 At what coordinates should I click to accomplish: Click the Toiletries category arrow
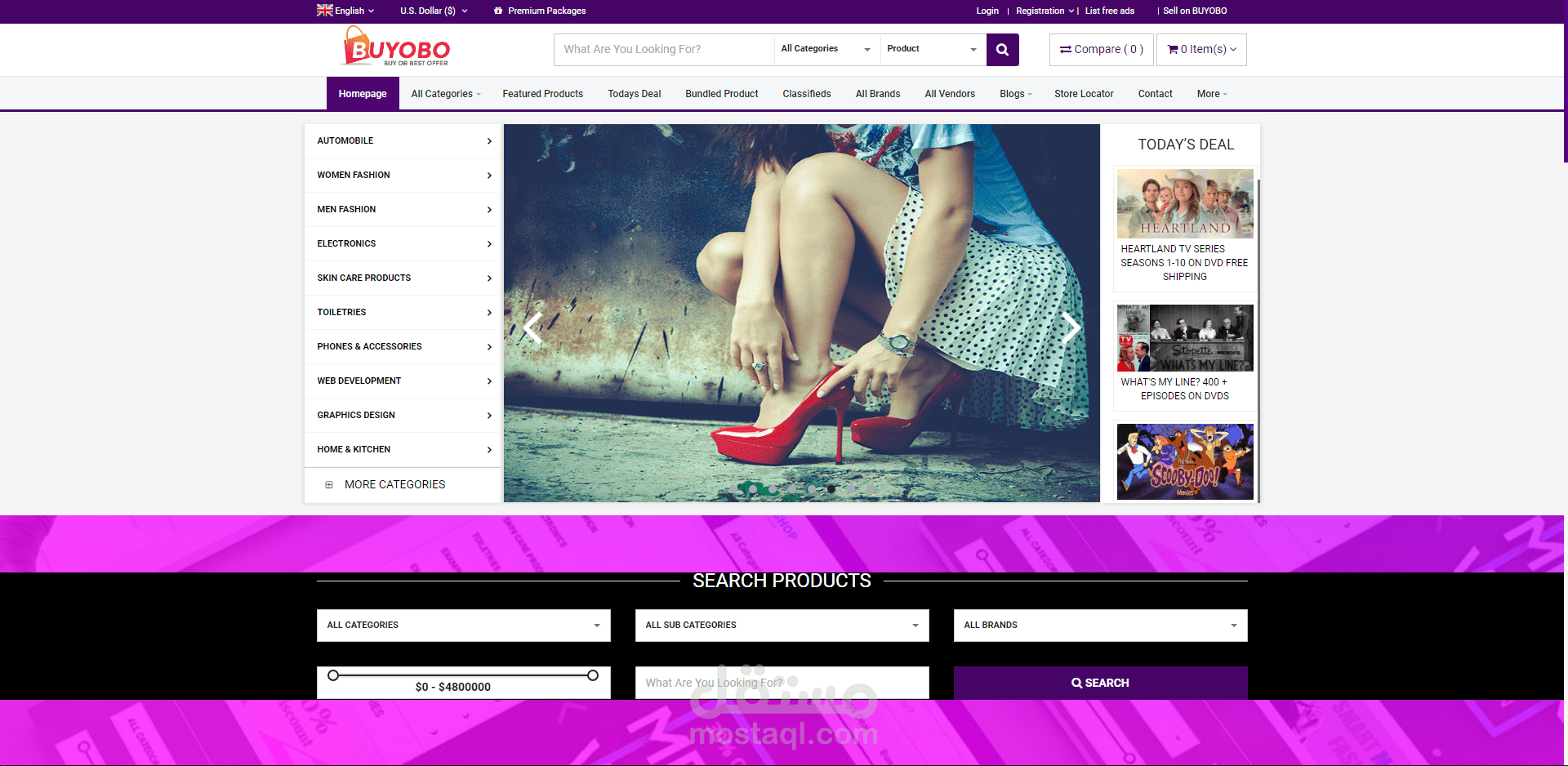[489, 313]
